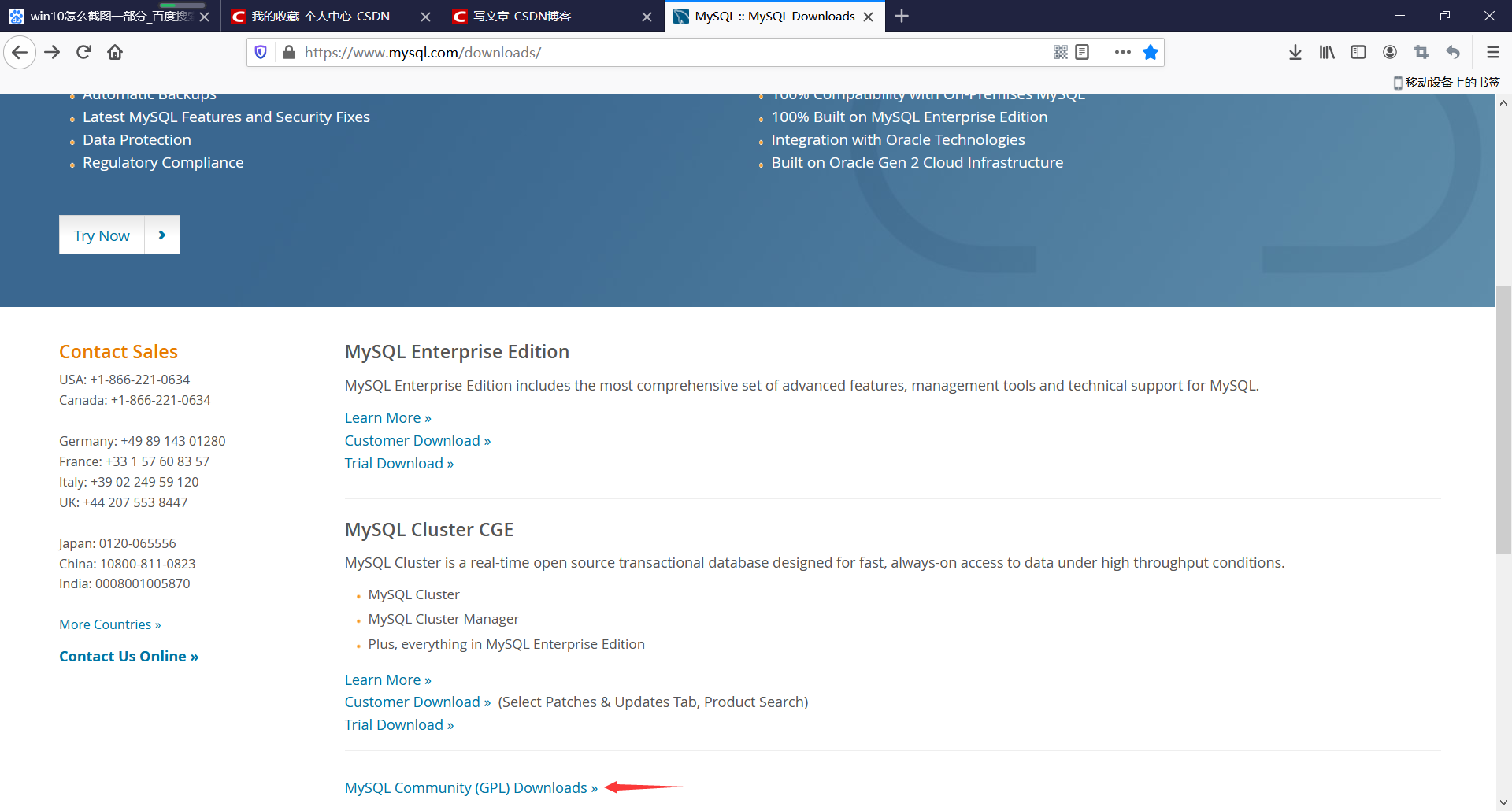
Task: Click the scrollbar down arrow
Action: (1503, 802)
